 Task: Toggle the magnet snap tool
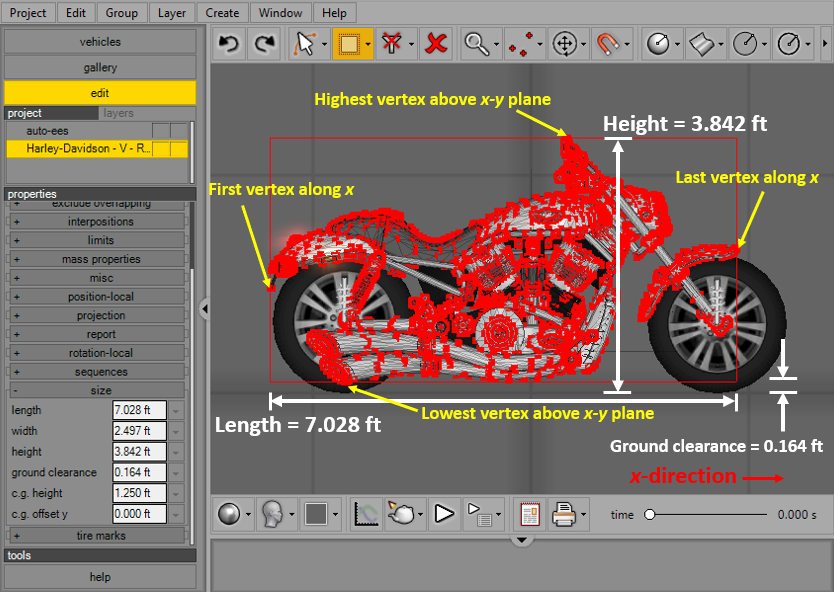click(x=608, y=44)
